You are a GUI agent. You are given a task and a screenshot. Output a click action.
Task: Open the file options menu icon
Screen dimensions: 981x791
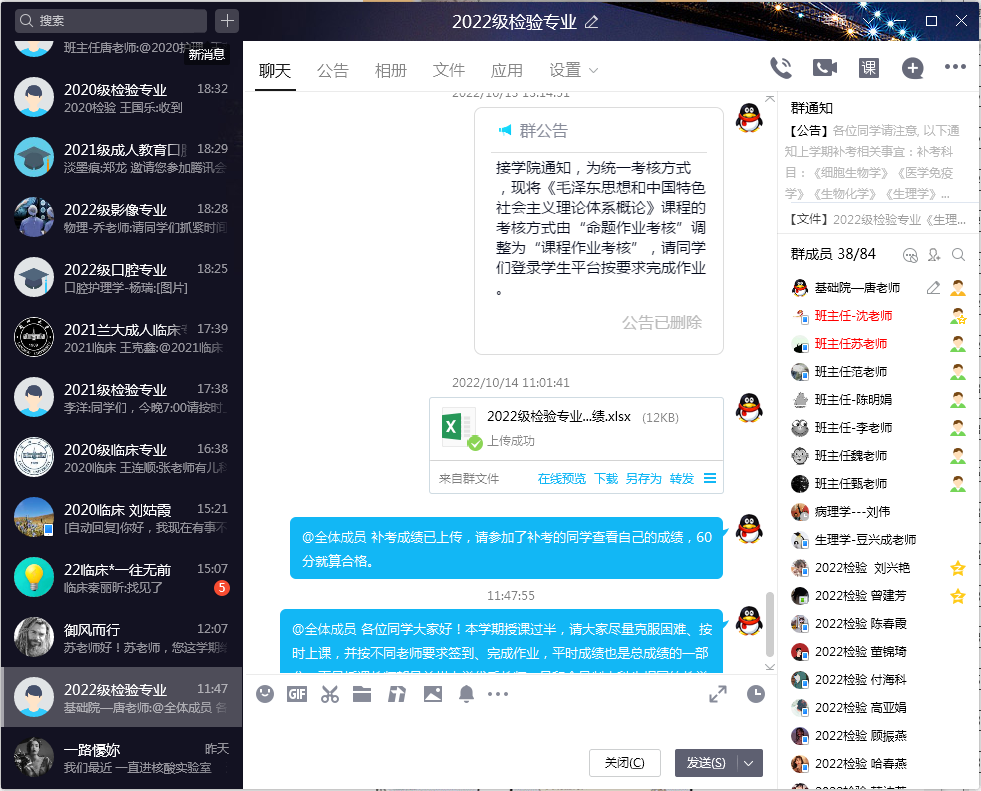coord(709,478)
